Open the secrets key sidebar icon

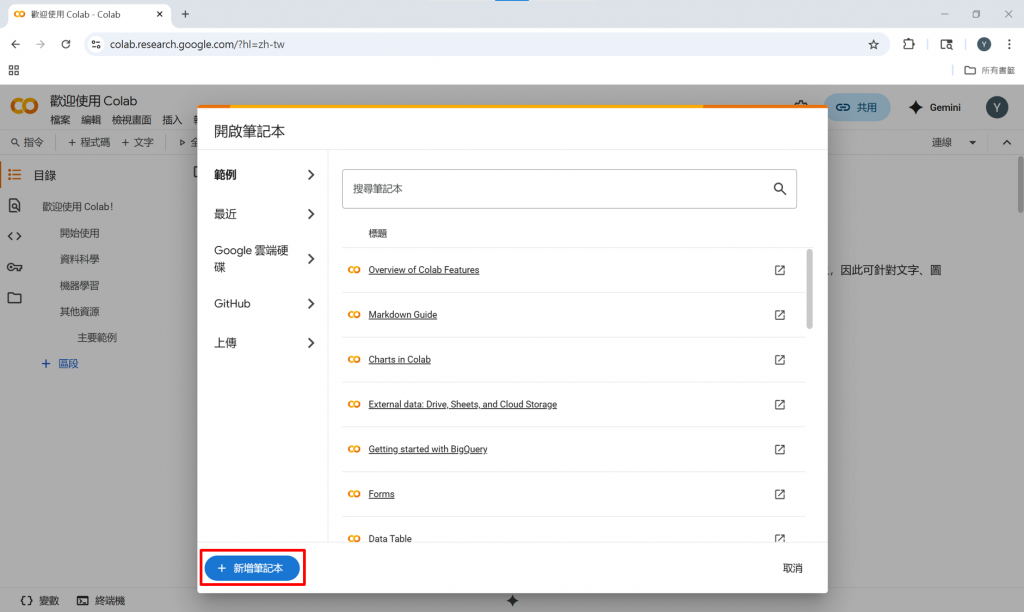click(x=14, y=267)
